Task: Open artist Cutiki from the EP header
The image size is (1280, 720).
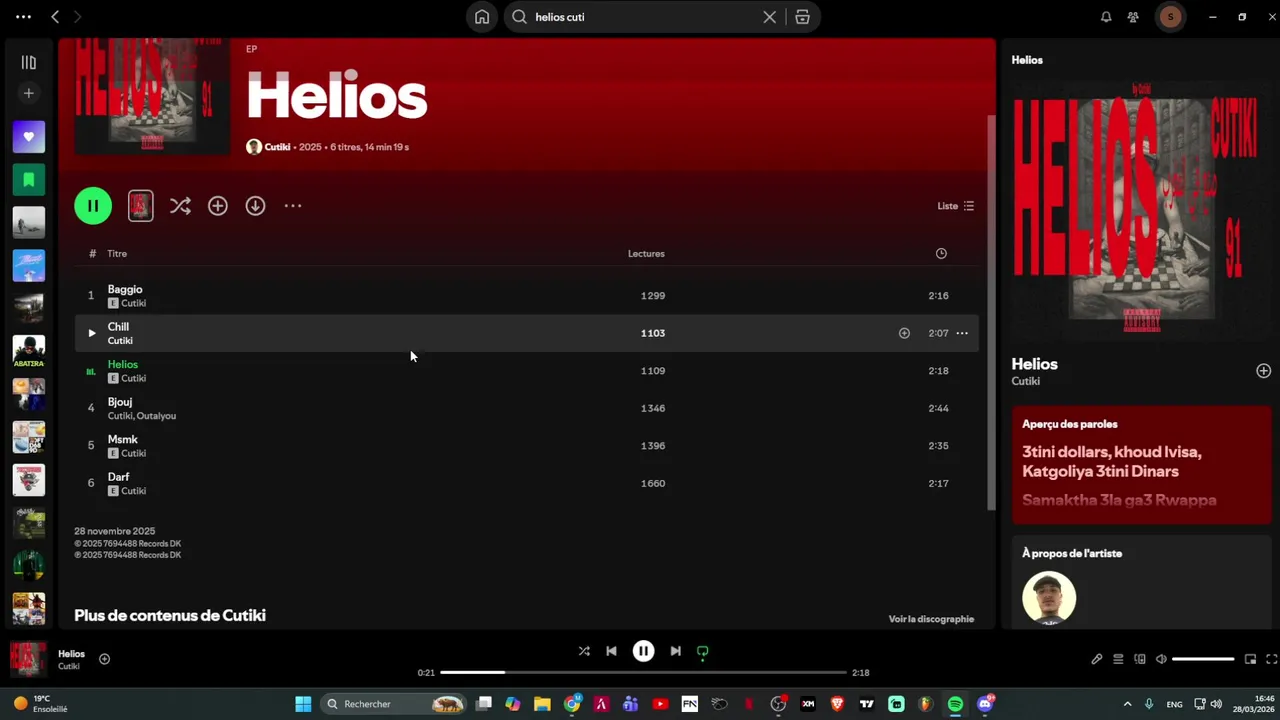Action: [277, 147]
